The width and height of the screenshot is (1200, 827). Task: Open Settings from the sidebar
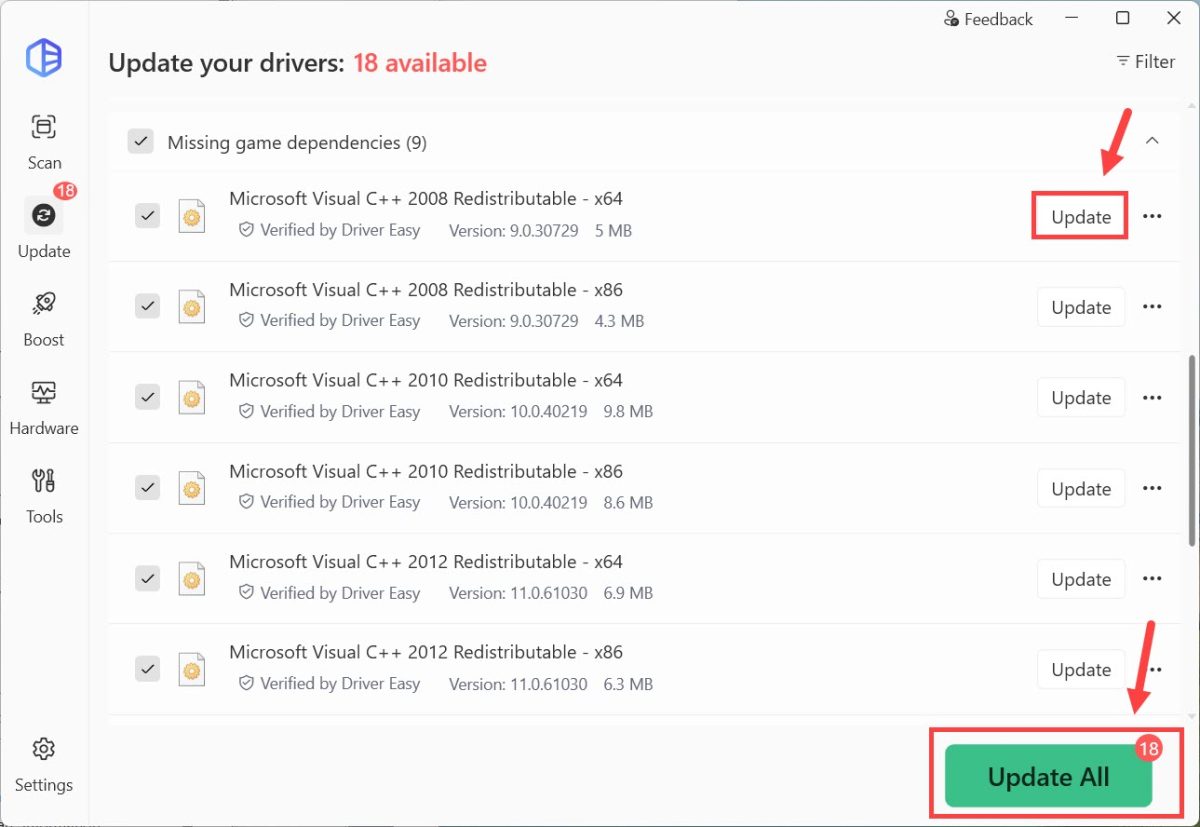pyautogui.click(x=44, y=764)
